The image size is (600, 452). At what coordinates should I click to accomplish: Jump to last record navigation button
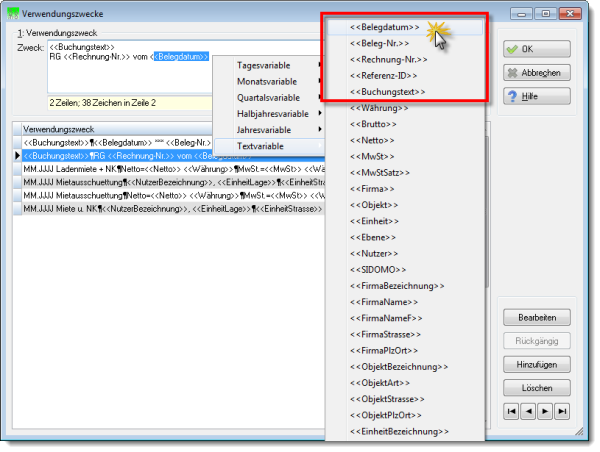[562, 411]
